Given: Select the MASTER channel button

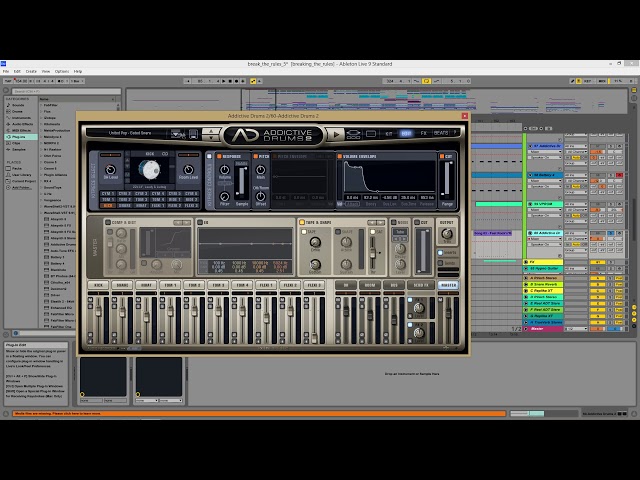Looking at the screenshot, I should coord(448,285).
